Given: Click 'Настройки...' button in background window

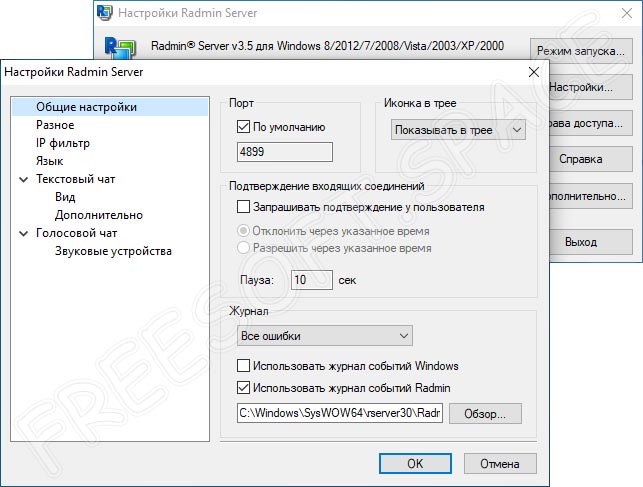Looking at the screenshot, I should (x=591, y=87).
